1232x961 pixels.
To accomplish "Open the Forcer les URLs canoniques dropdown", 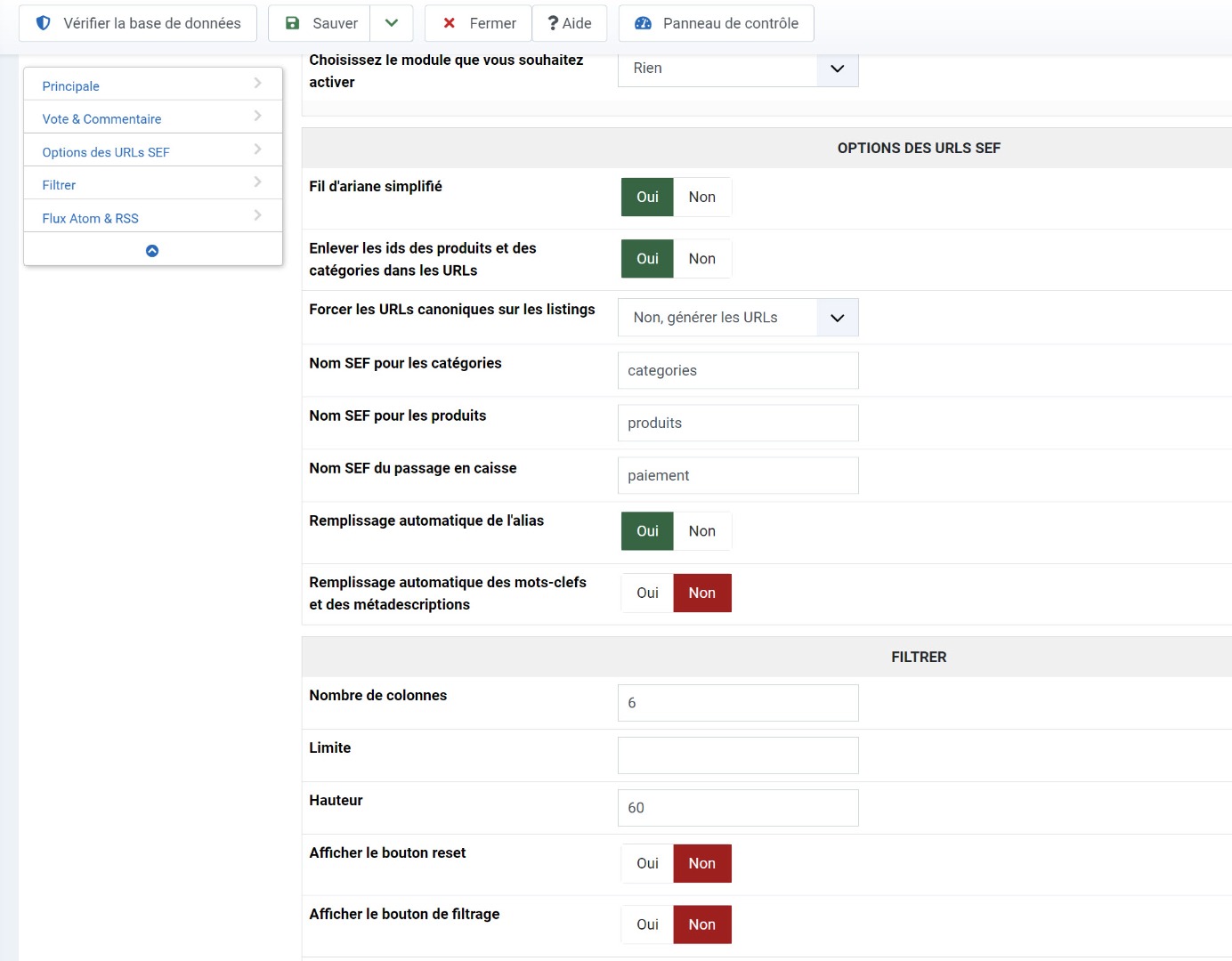I will coord(738,318).
